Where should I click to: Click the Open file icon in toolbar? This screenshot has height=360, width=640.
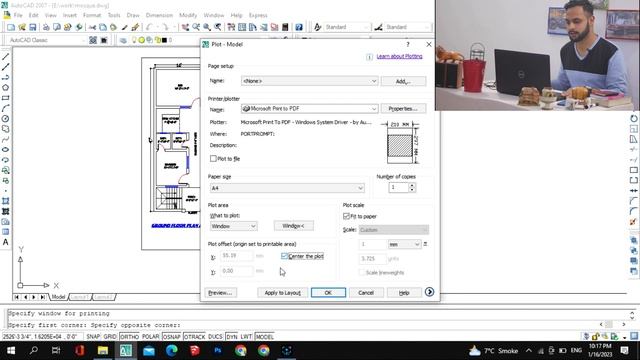[22, 27]
